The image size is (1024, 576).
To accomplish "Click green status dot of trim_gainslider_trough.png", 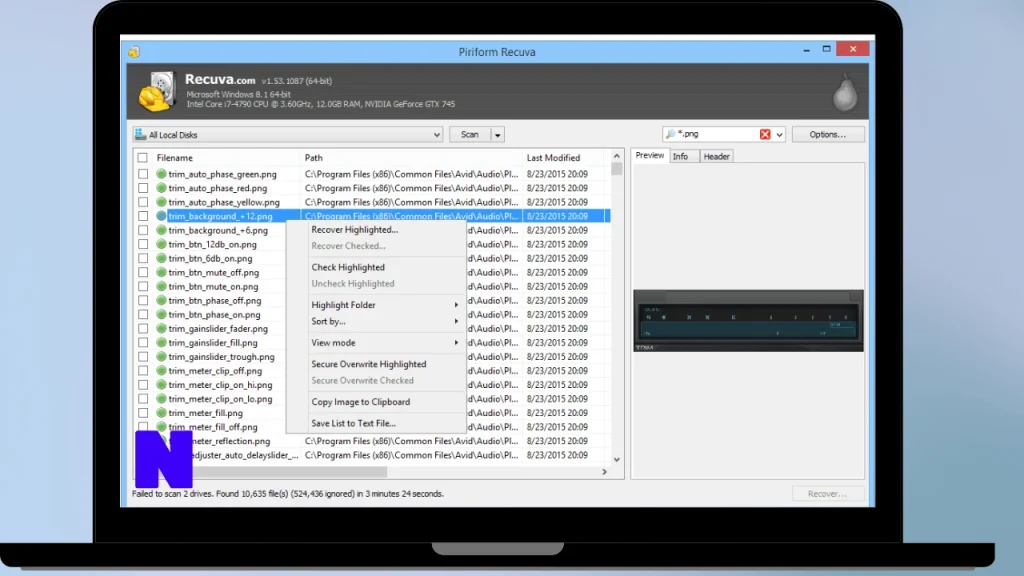I will coord(161,357).
